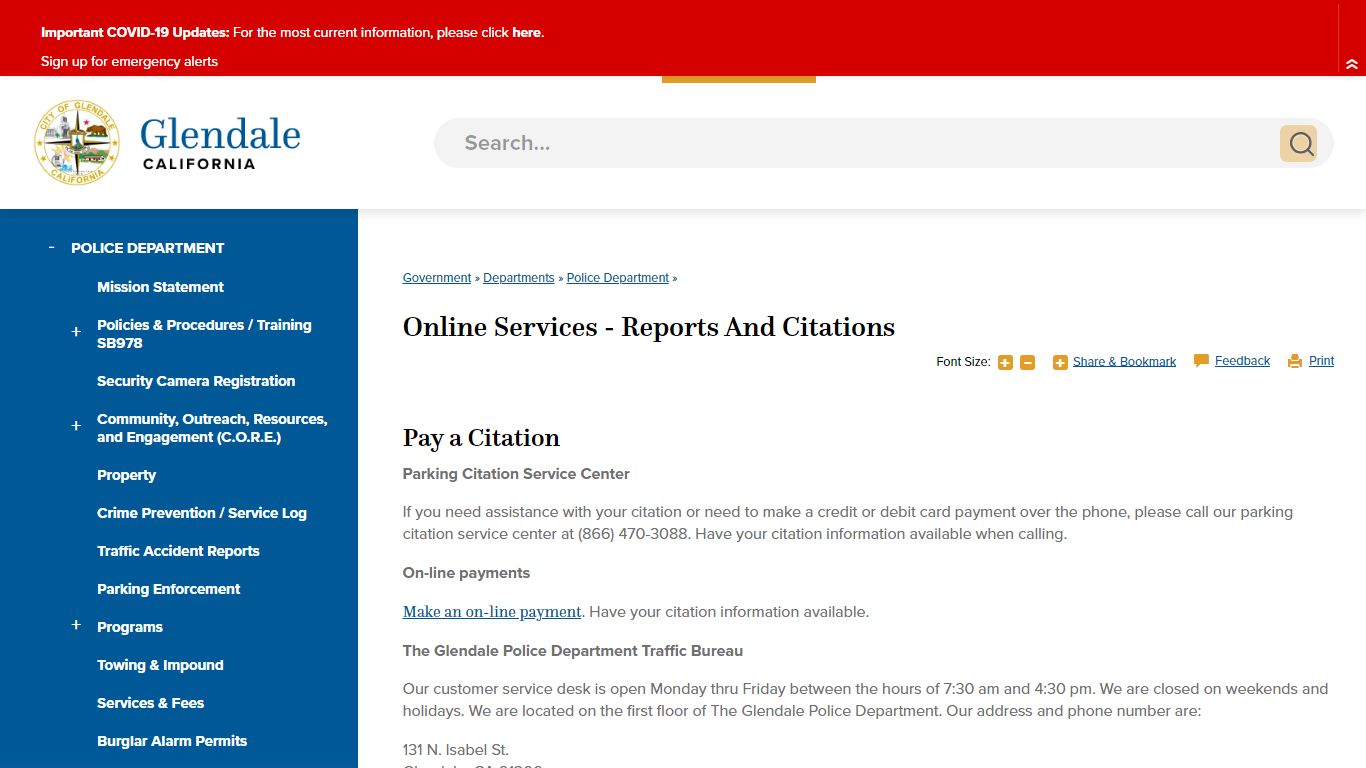Open Services & Fees page

click(x=150, y=703)
